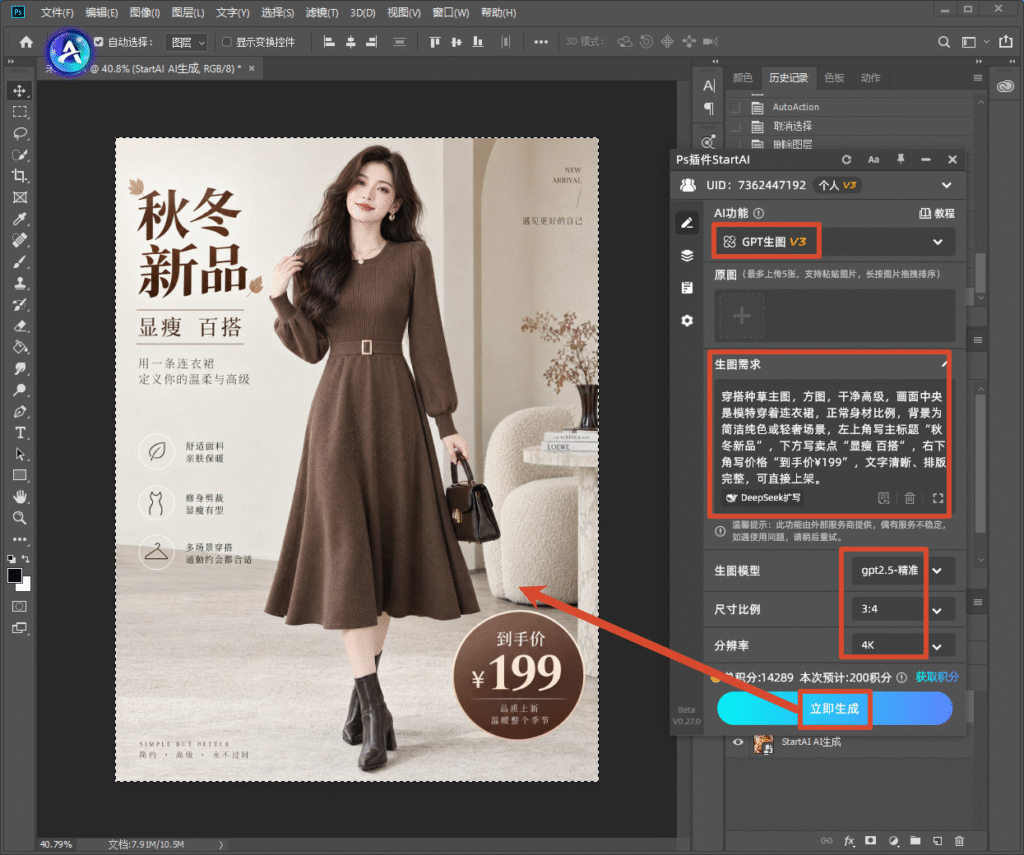Click the DeepSeek扩写 button
This screenshot has height=855, width=1024.
(x=763, y=498)
